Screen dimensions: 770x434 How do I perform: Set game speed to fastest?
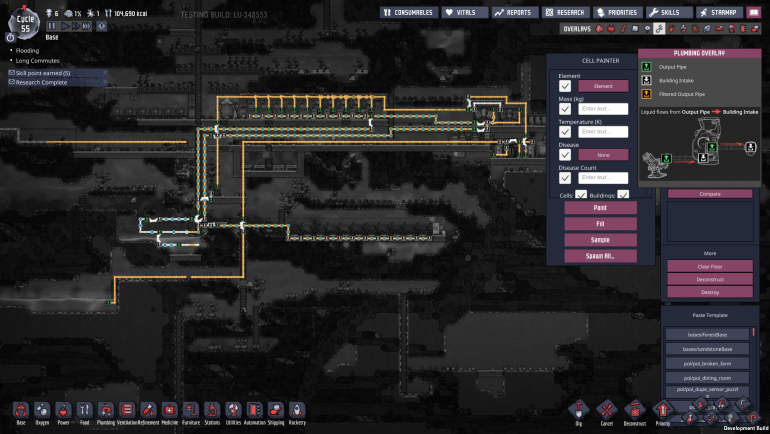pos(86,26)
